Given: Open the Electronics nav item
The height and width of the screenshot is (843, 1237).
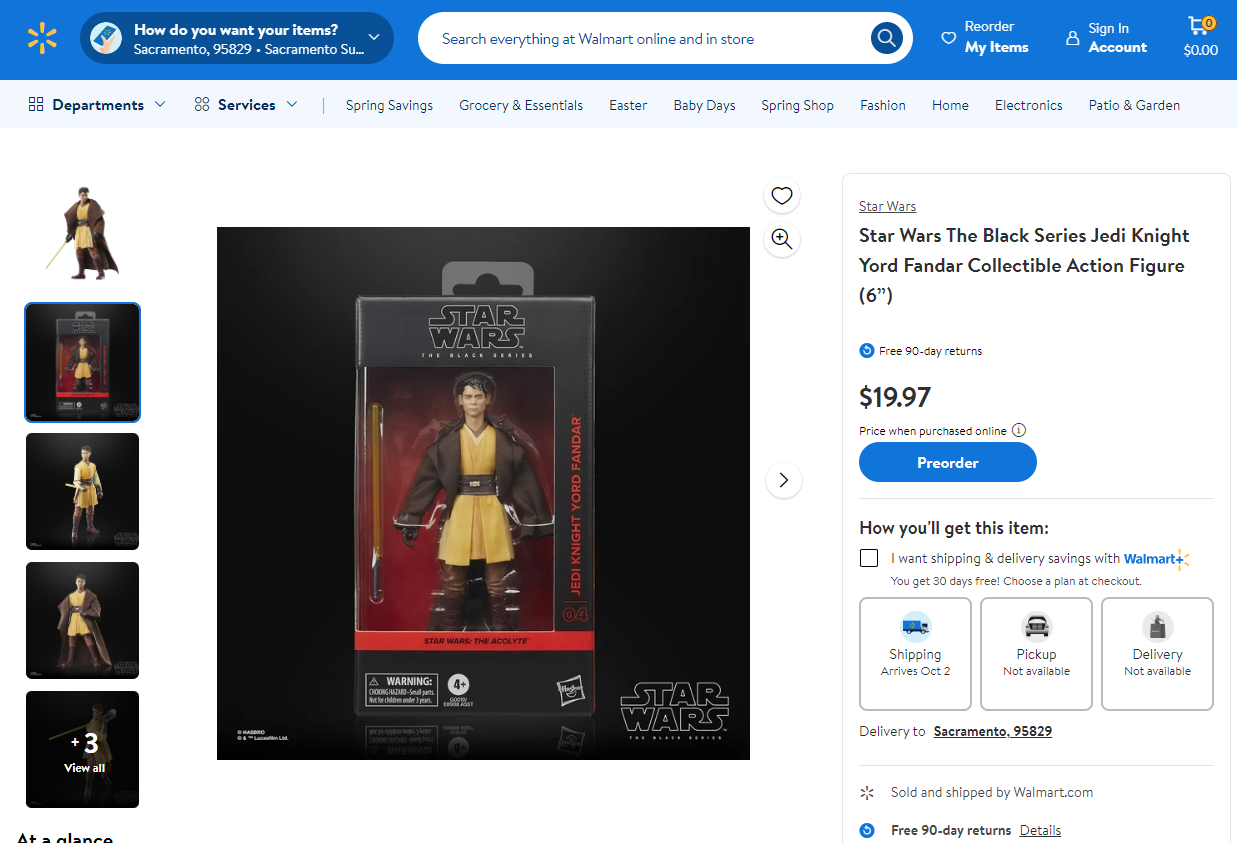Looking at the screenshot, I should click(x=1028, y=105).
